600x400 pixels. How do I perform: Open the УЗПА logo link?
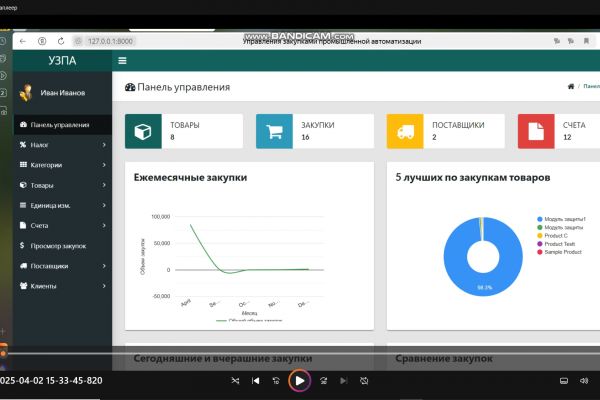click(62, 60)
